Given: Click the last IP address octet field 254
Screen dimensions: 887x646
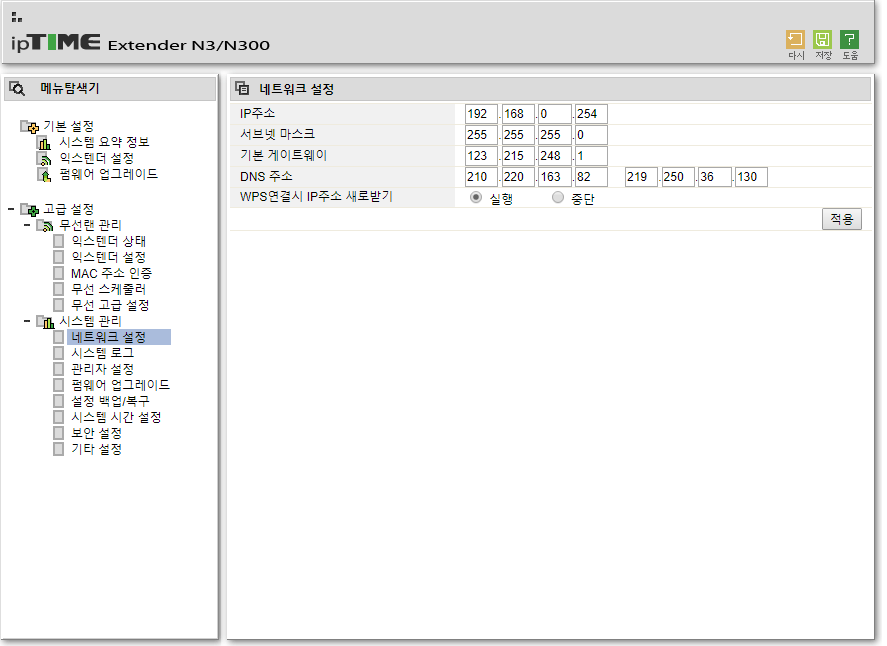Looking at the screenshot, I should point(591,114).
